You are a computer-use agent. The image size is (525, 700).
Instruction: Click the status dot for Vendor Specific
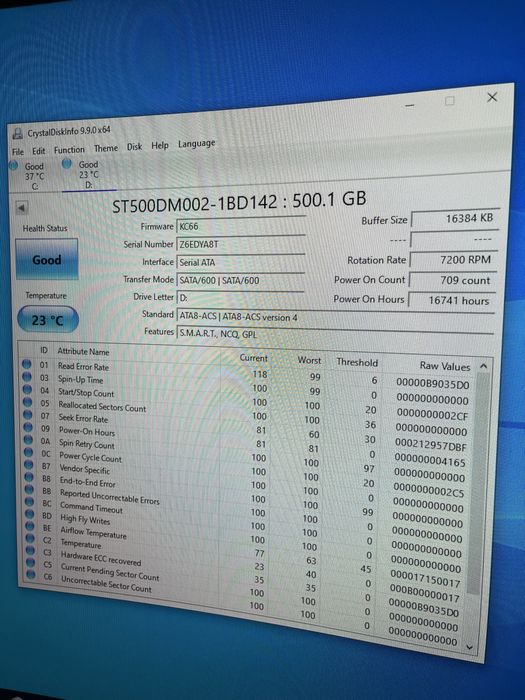coord(29,464)
